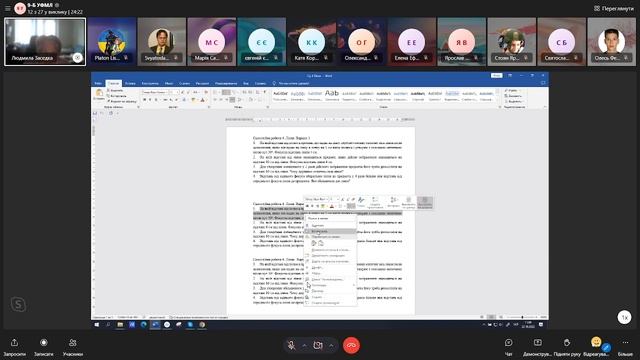Open the Учасники participants panel
This screenshot has width=640, height=360.
[73, 347]
